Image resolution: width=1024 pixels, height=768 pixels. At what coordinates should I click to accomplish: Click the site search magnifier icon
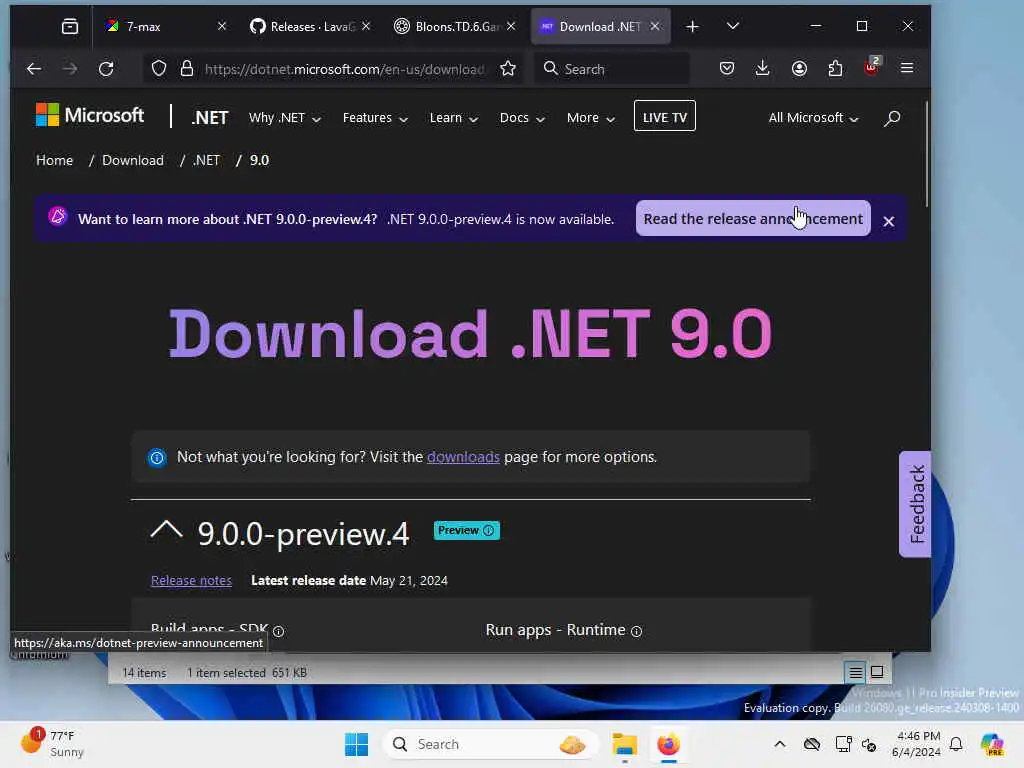coord(892,118)
